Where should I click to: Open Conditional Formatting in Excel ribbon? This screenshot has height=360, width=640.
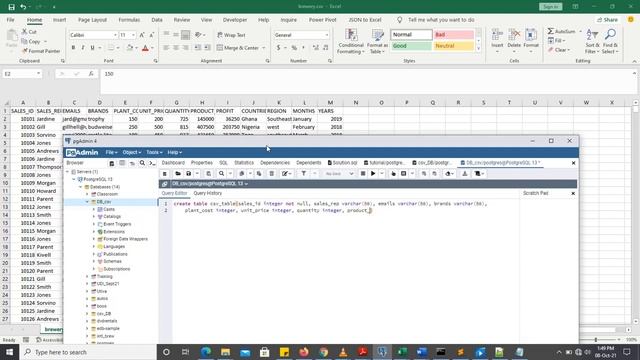(351, 41)
